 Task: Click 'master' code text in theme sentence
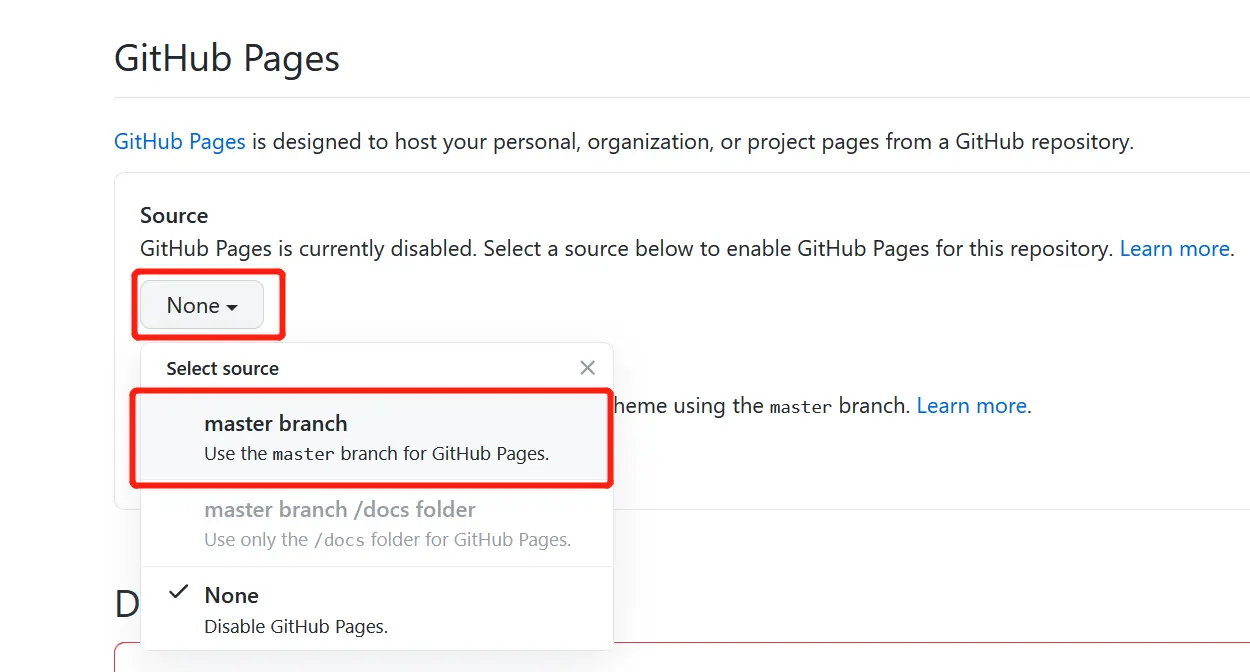point(800,407)
